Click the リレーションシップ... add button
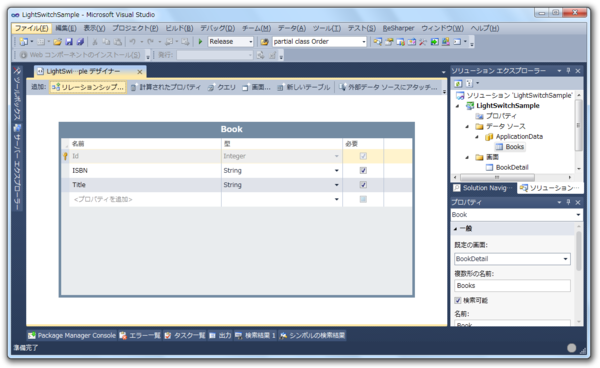This screenshot has width=600, height=368. tap(88, 87)
